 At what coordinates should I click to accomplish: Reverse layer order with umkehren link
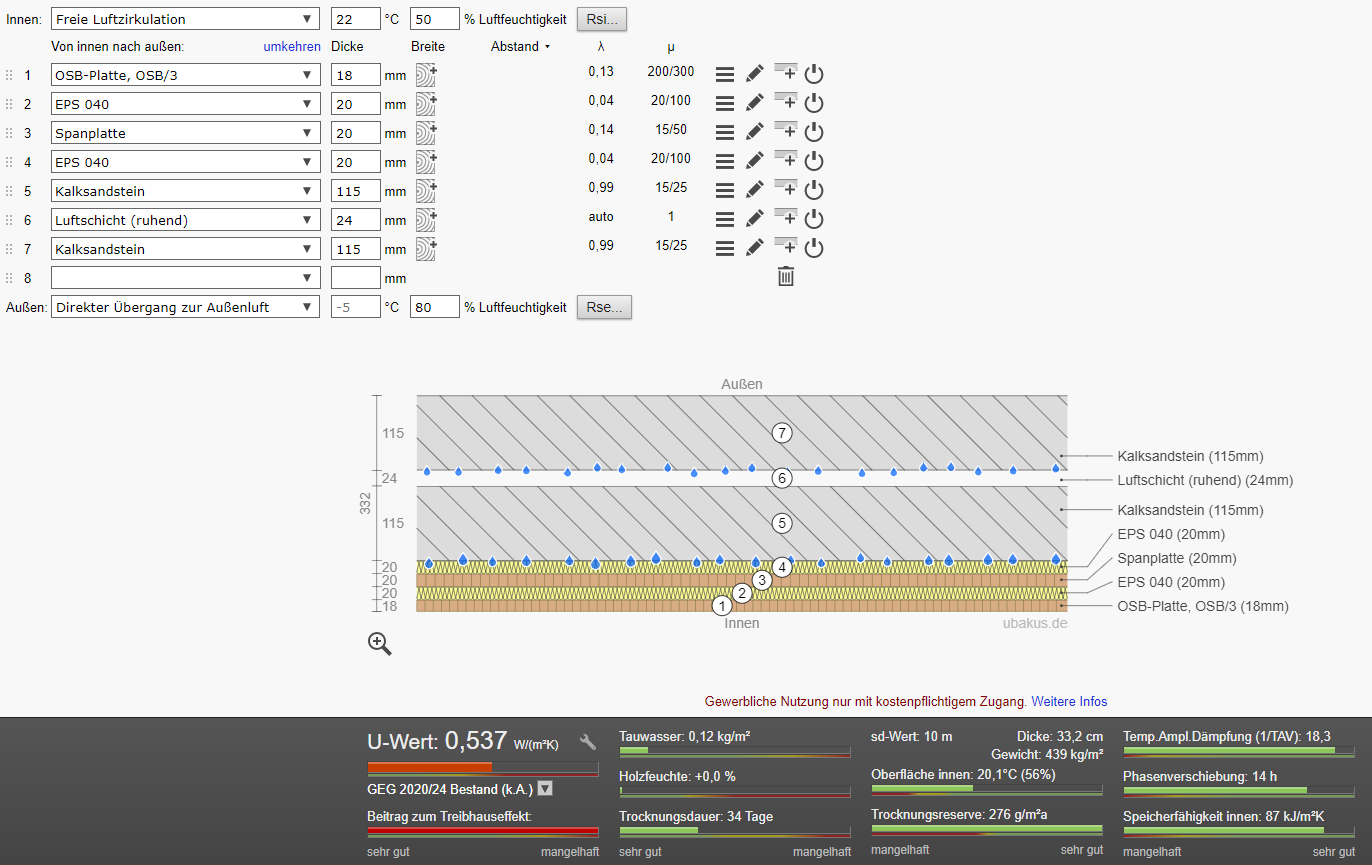pos(292,46)
